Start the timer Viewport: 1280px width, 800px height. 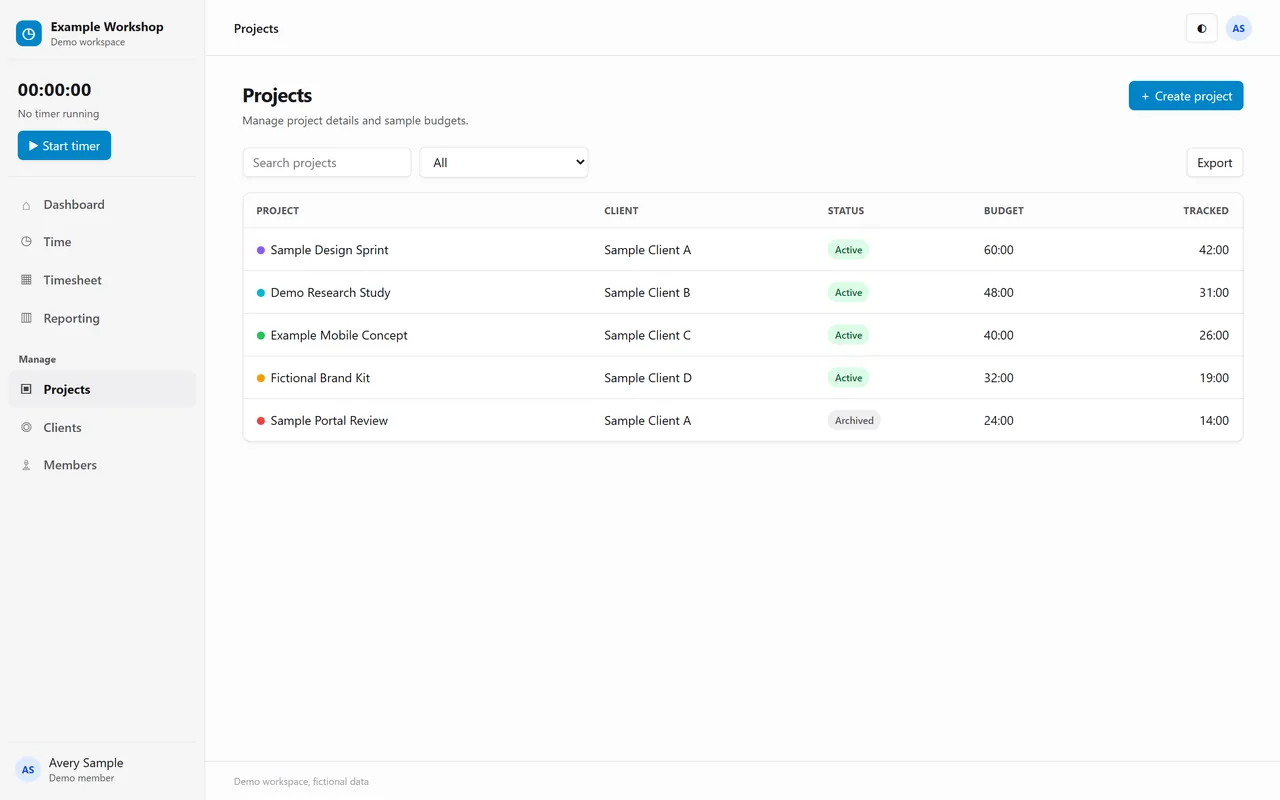64,145
